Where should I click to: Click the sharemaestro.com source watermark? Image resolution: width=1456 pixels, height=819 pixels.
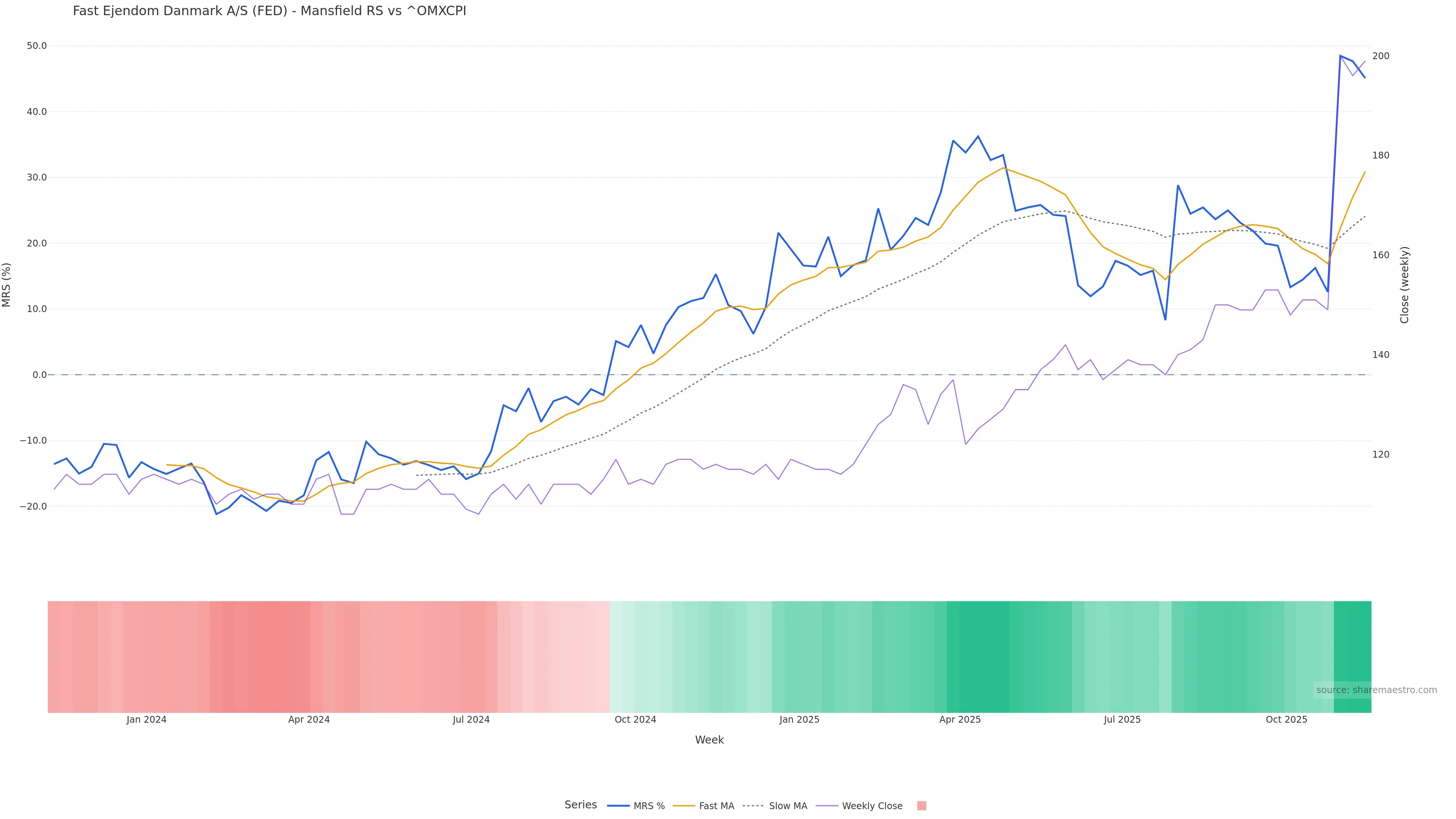pyautogui.click(x=1376, y=690)
